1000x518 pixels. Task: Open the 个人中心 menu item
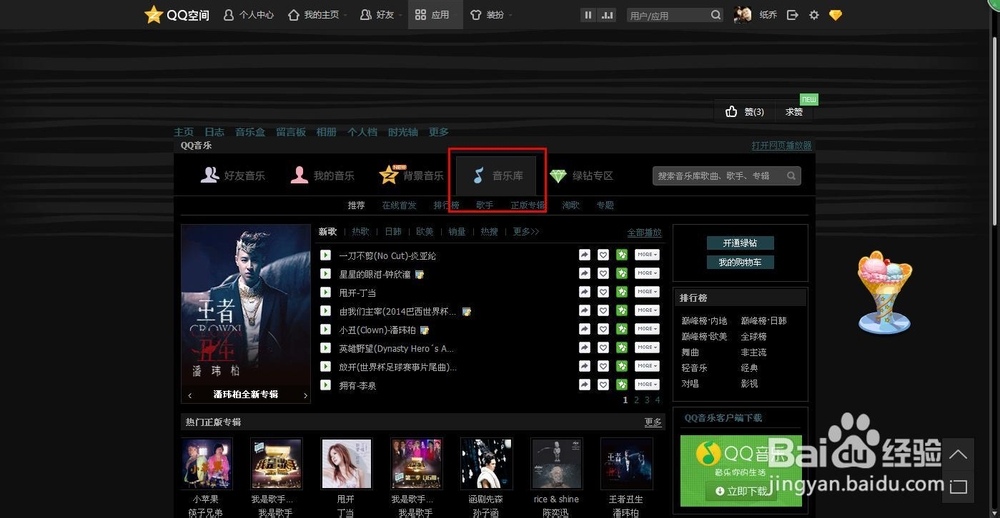coord(249,15)
